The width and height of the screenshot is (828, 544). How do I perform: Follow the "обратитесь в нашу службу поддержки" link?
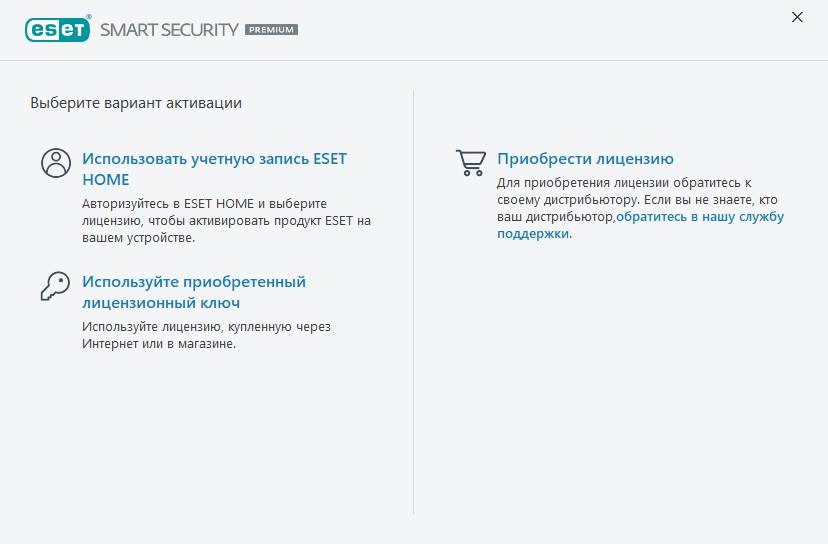pos(699,217)
